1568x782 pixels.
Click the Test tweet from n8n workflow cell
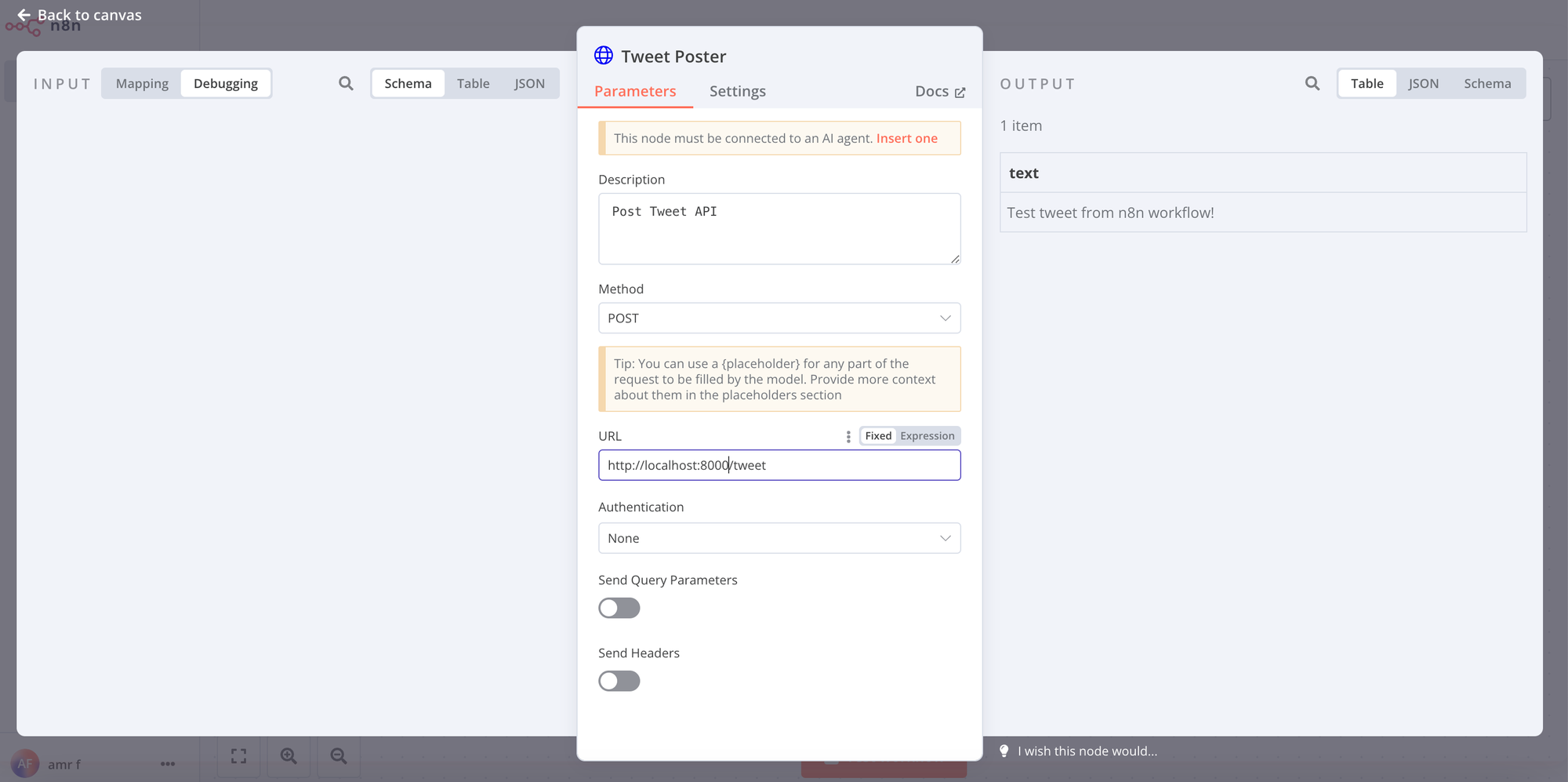pyautogui.click(x=1263, y=213)
